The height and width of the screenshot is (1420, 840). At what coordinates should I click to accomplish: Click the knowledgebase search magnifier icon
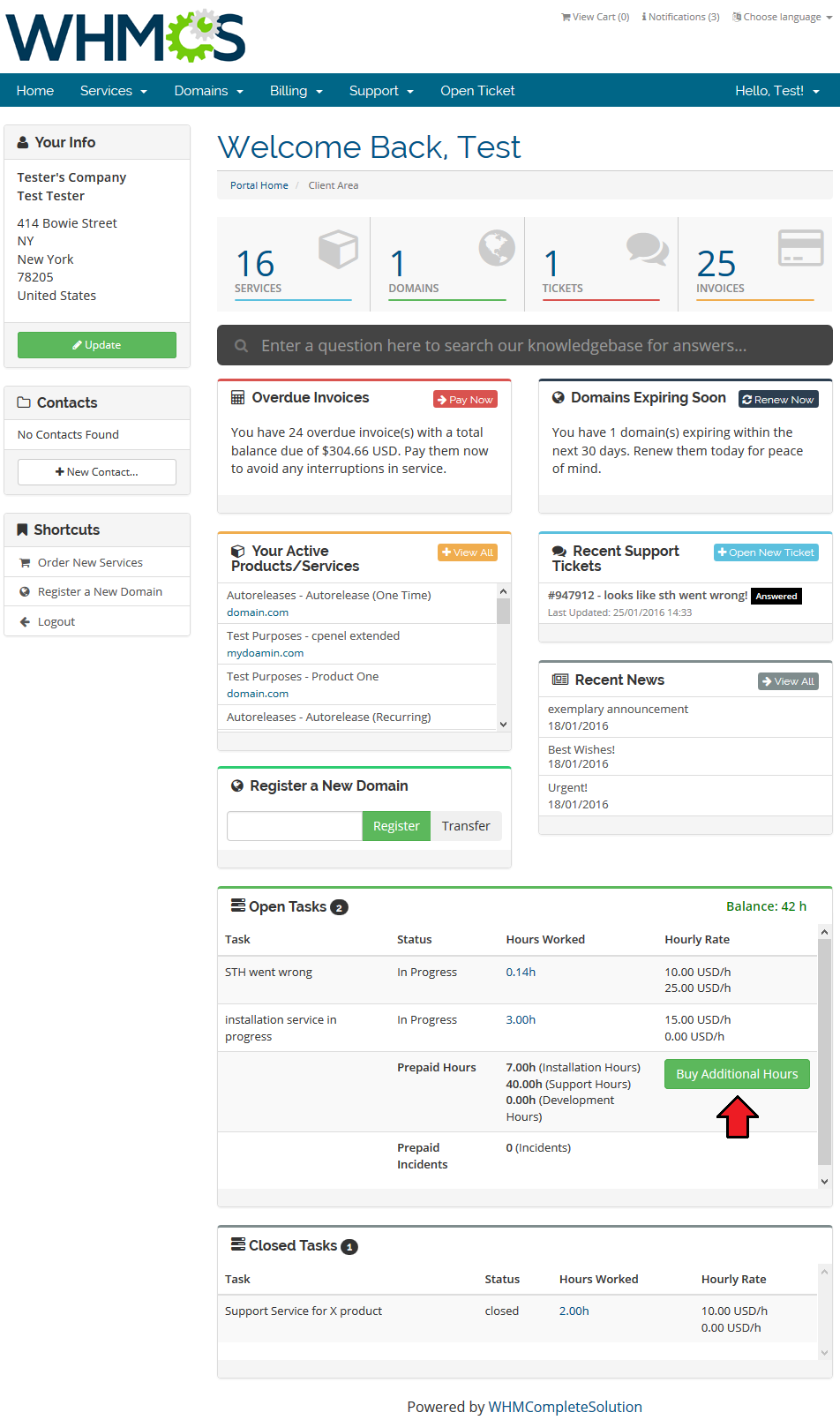[x=241, y=346]
